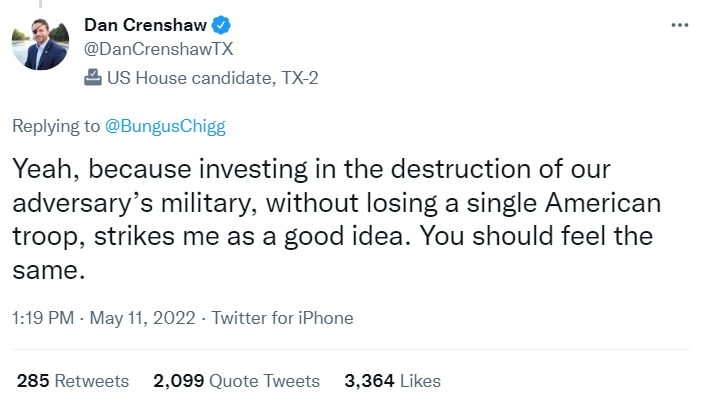The width and height of the screenshot is (710, 394).
Task: Open the @DanCrenshawTX handle
Action: pyautogui.click(x=158, y=49)
